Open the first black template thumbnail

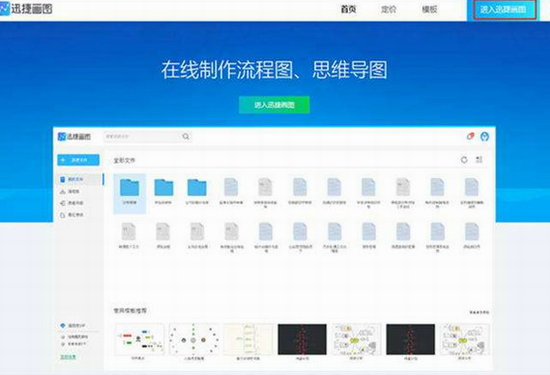pos(302,339)
